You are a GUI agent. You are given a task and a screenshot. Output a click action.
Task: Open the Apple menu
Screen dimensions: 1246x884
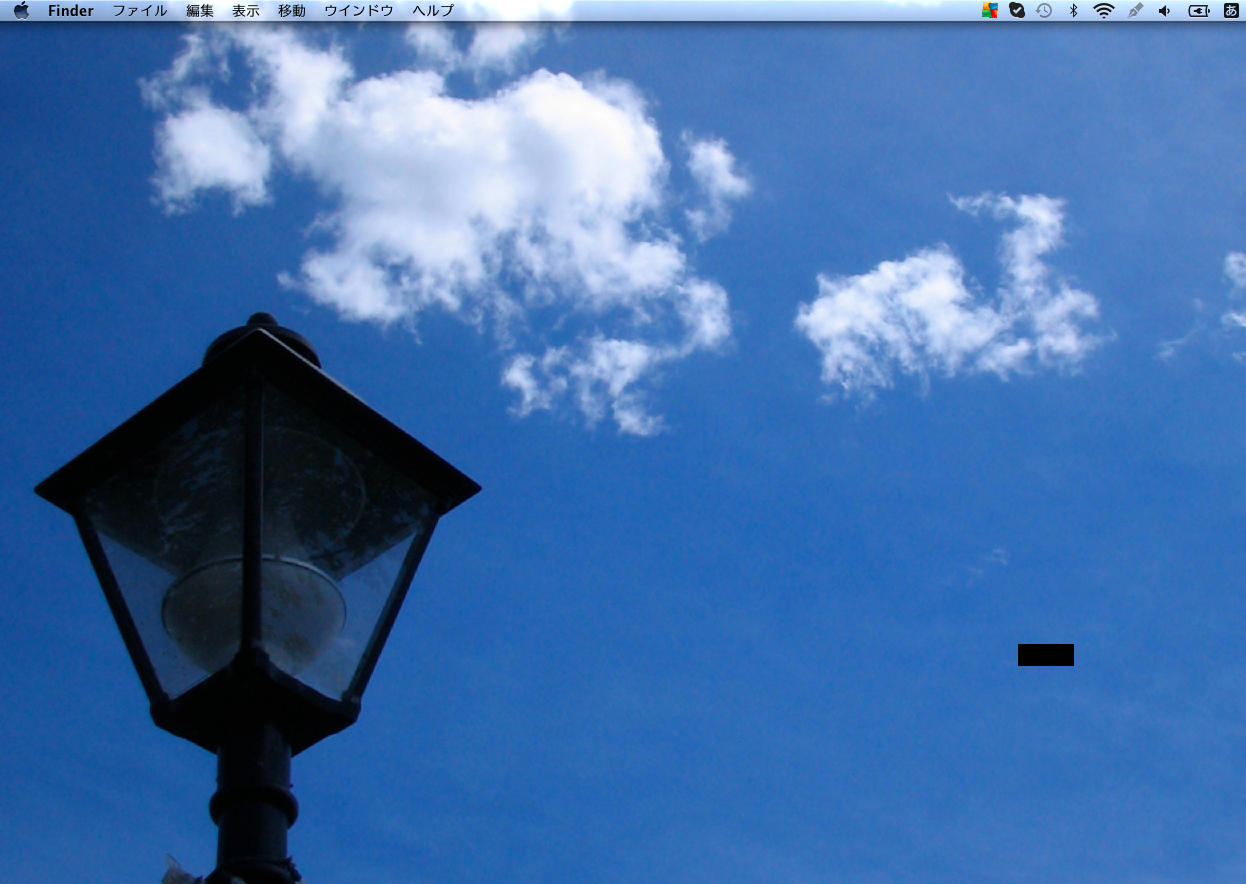21,11
